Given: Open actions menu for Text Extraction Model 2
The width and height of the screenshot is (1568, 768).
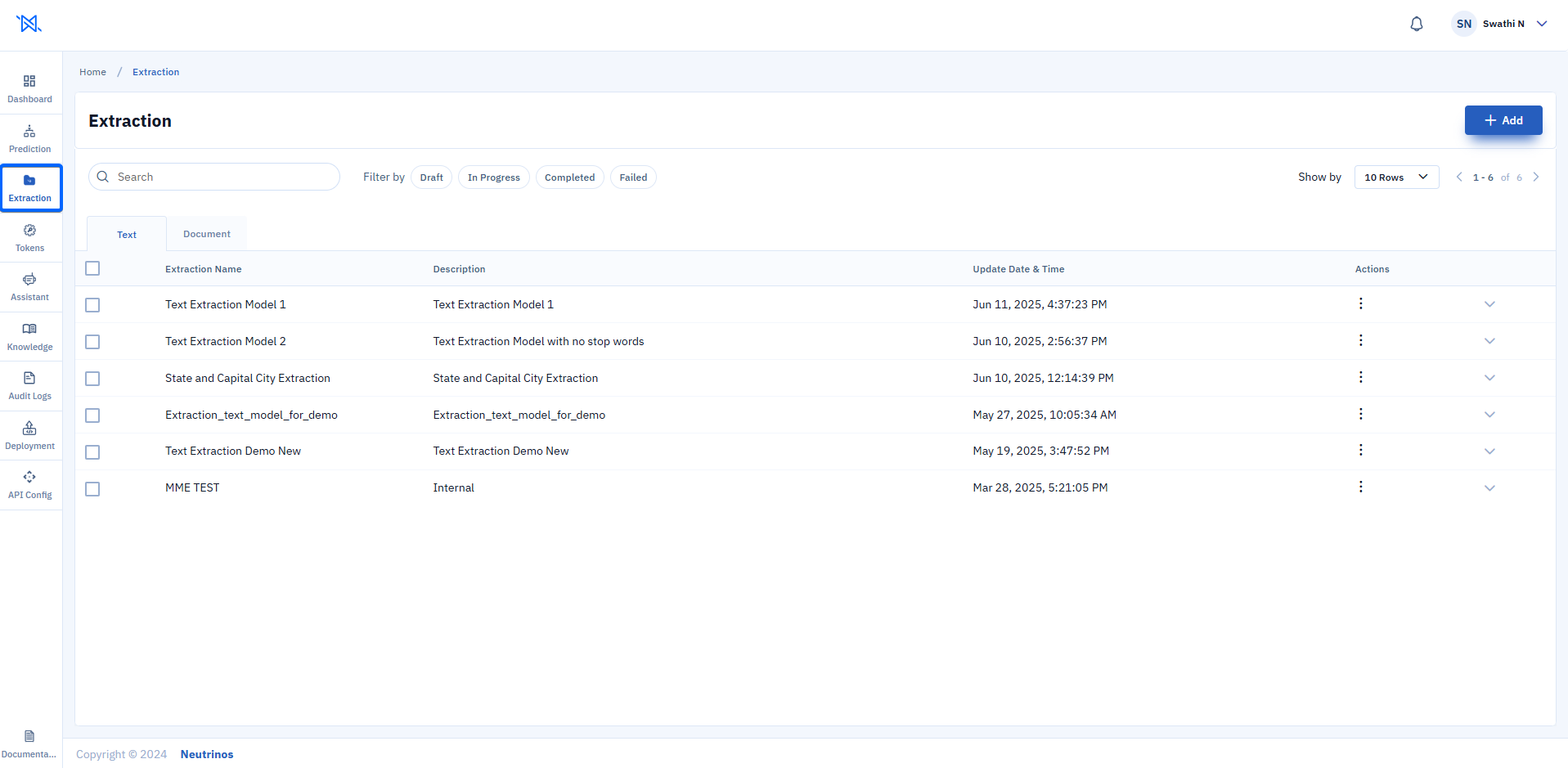Looking at the screenshot, I should coord(1360,340).
